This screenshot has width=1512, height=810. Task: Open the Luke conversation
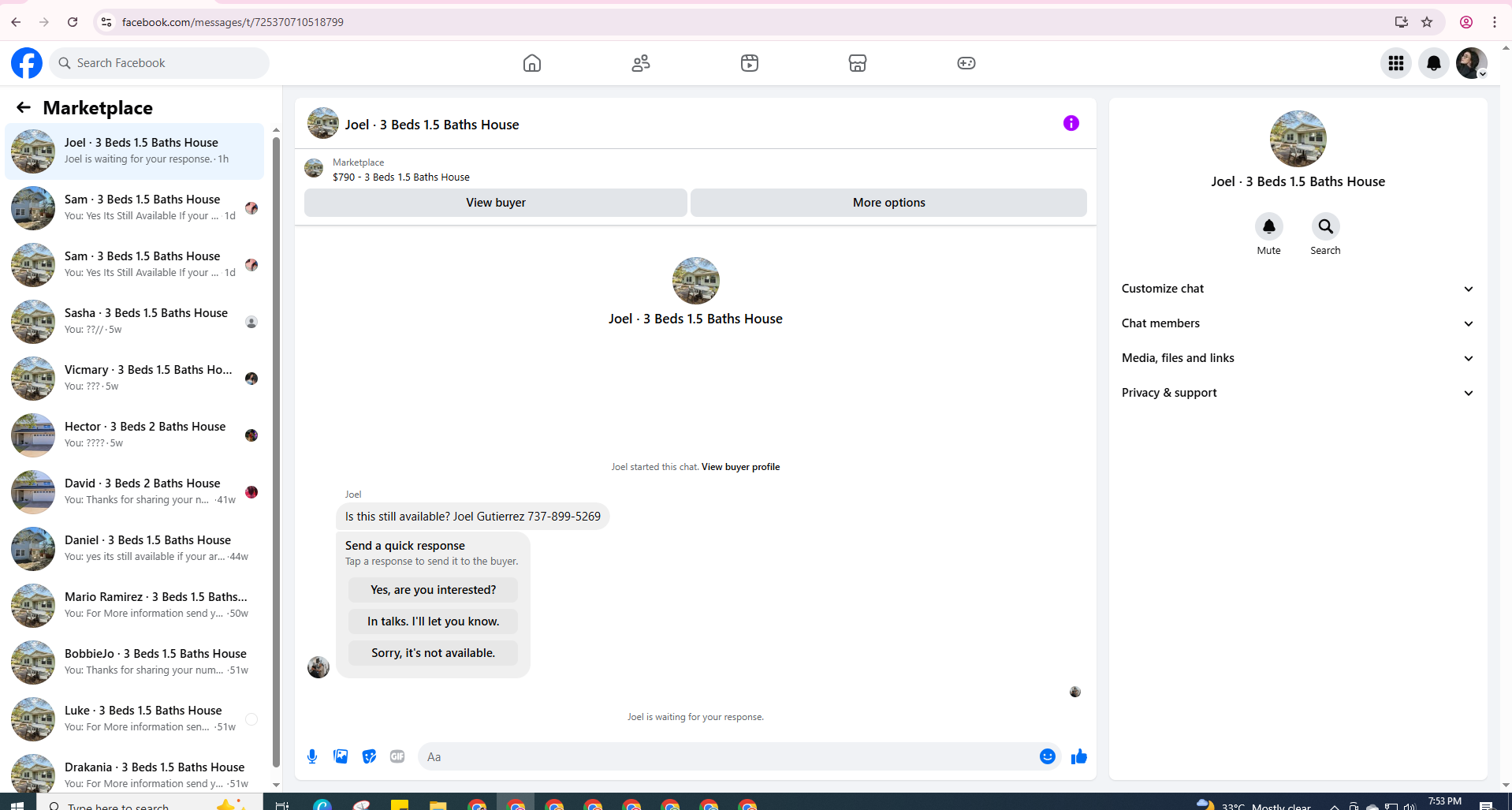coord(135,719)
